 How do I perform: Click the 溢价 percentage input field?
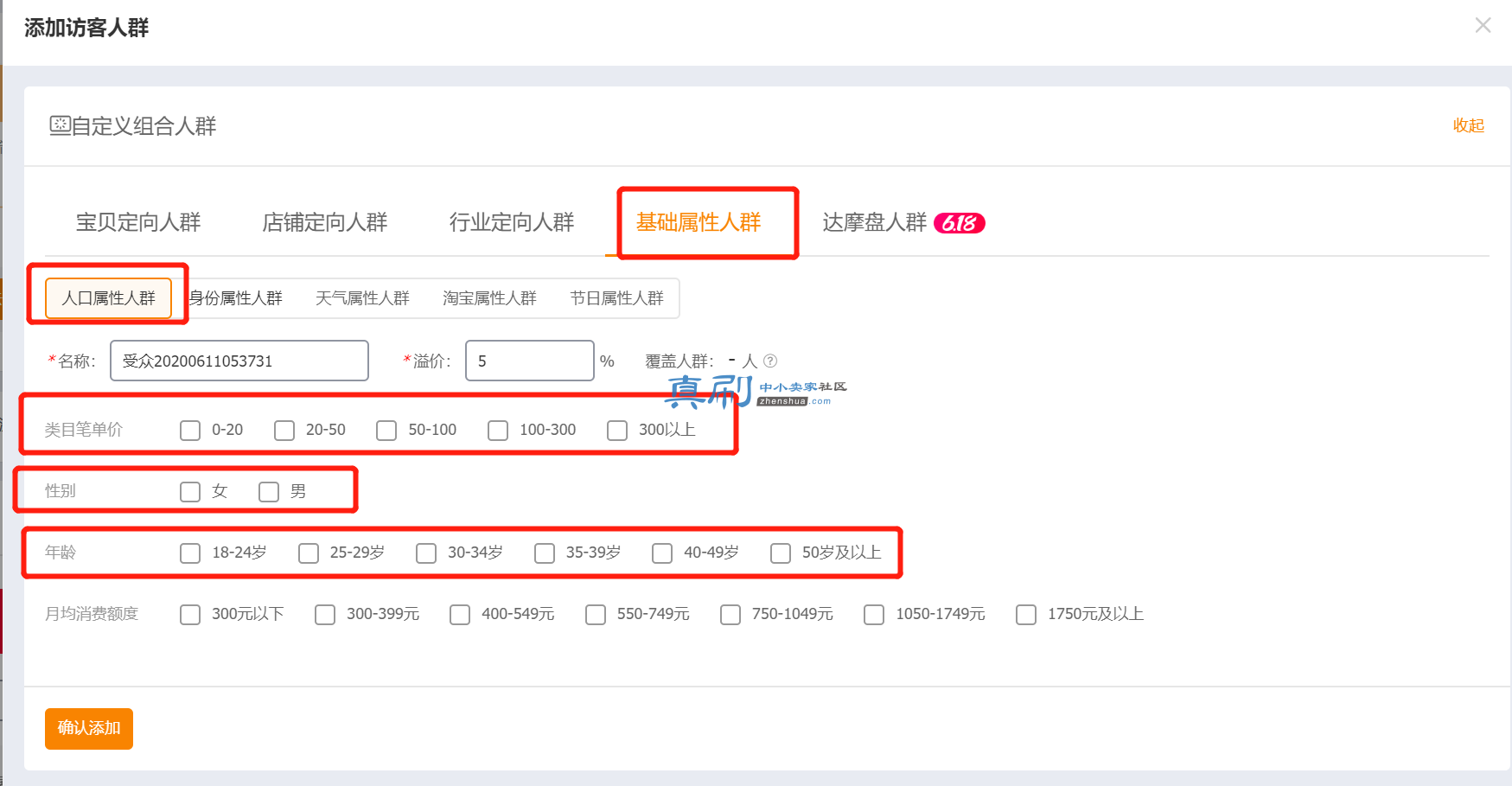(530, 361)
